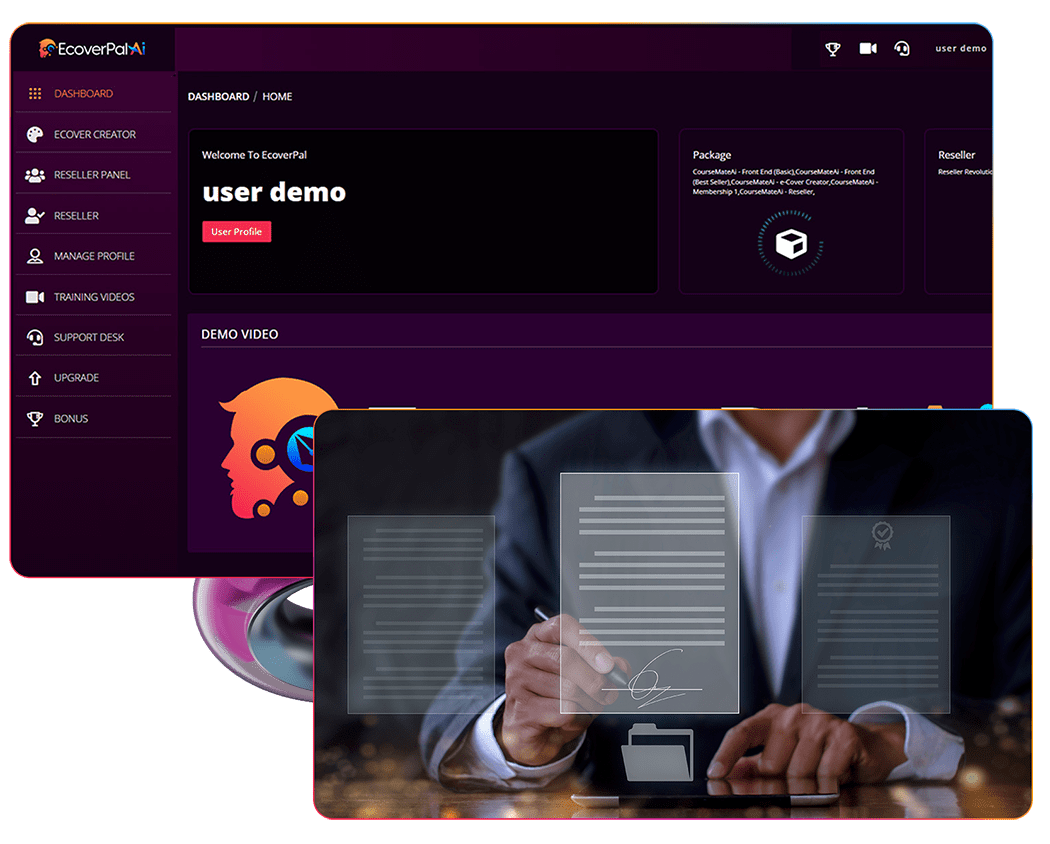Click the Training Videos camera icon in sidebar
Viewport: 1050px width, 844px height.
click(35, 297)
